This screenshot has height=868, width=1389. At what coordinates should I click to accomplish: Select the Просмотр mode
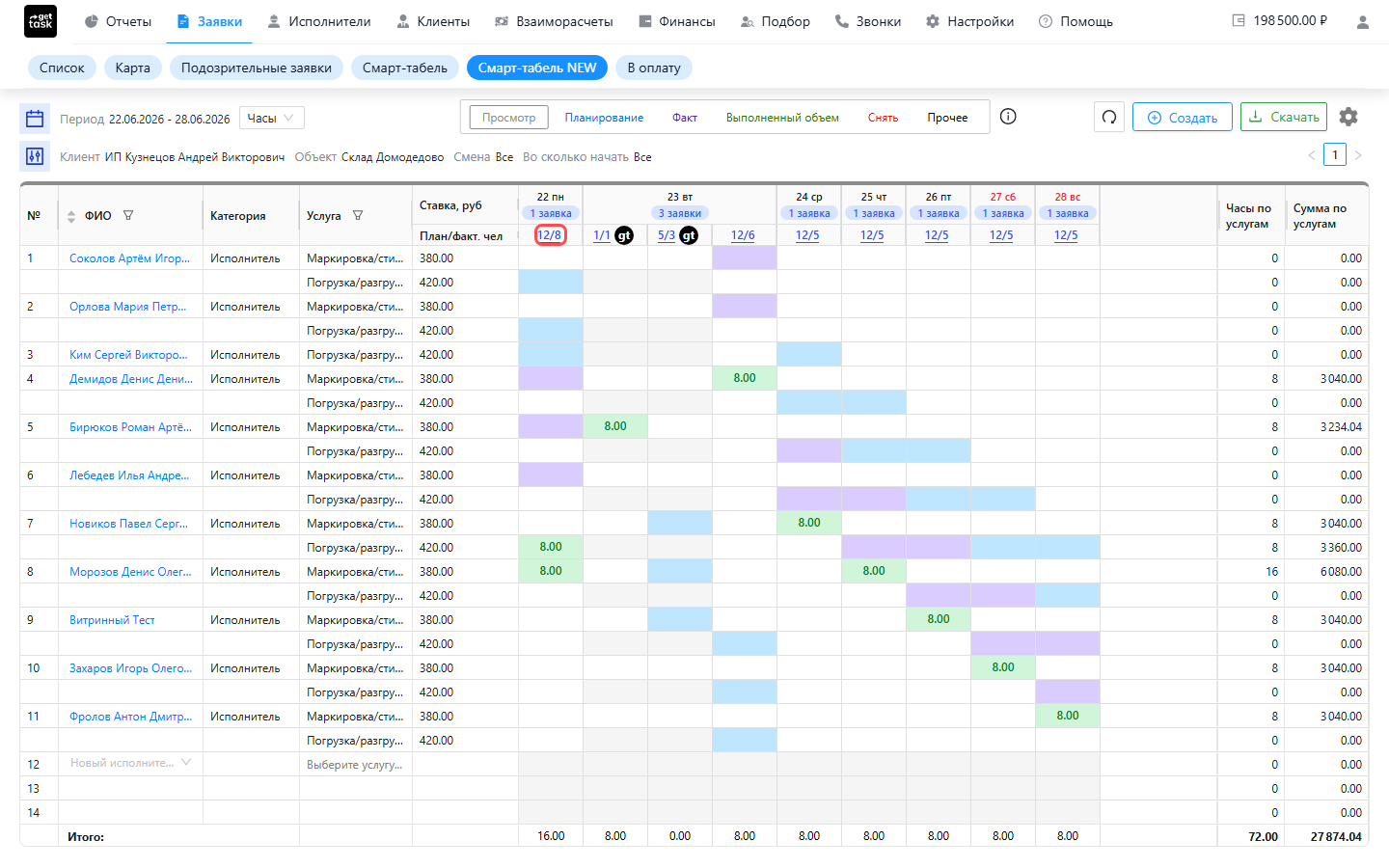(x=508, y=118)
